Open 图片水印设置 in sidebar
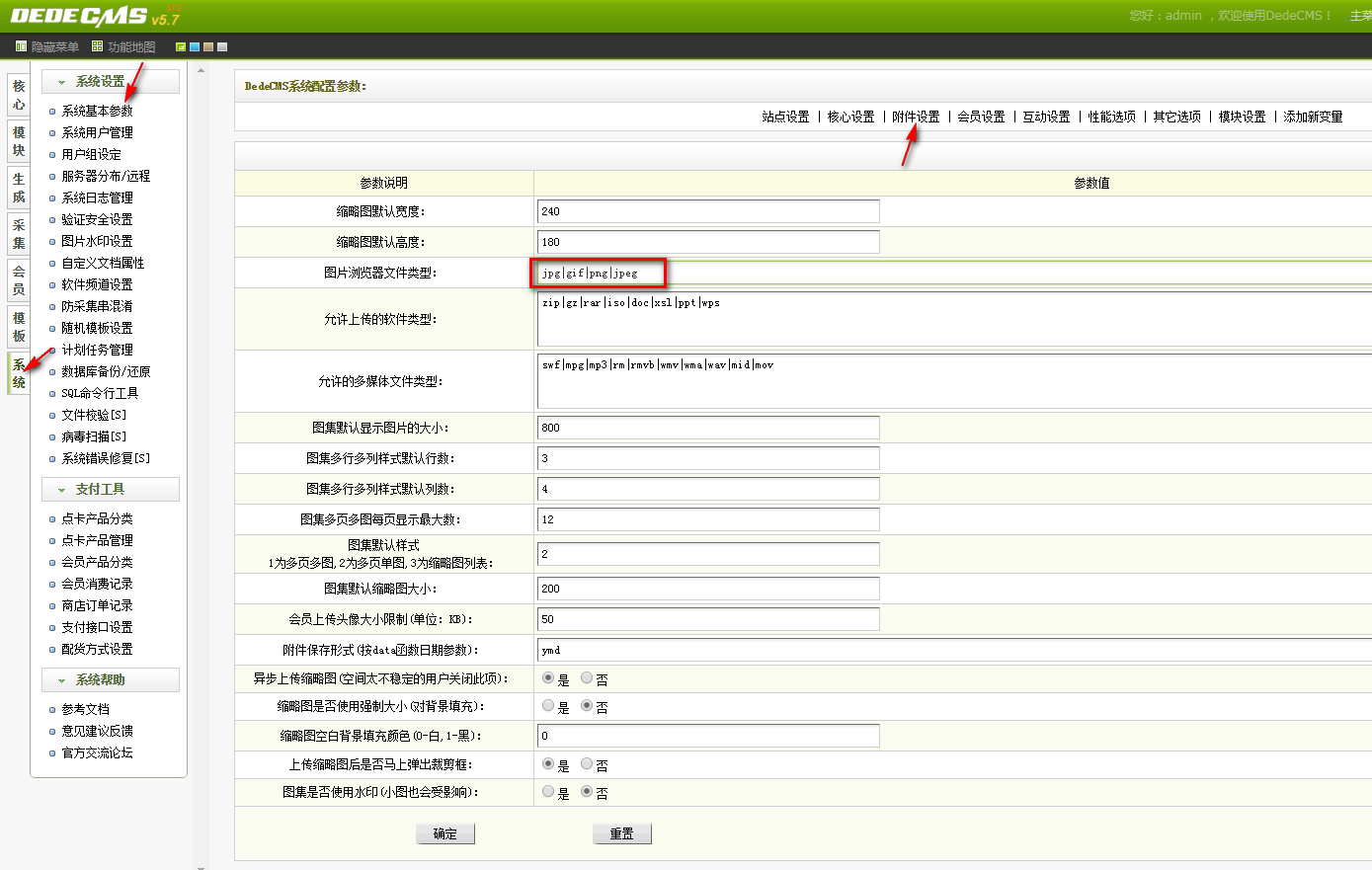The image size is (1372, 870). coord(97,241)
